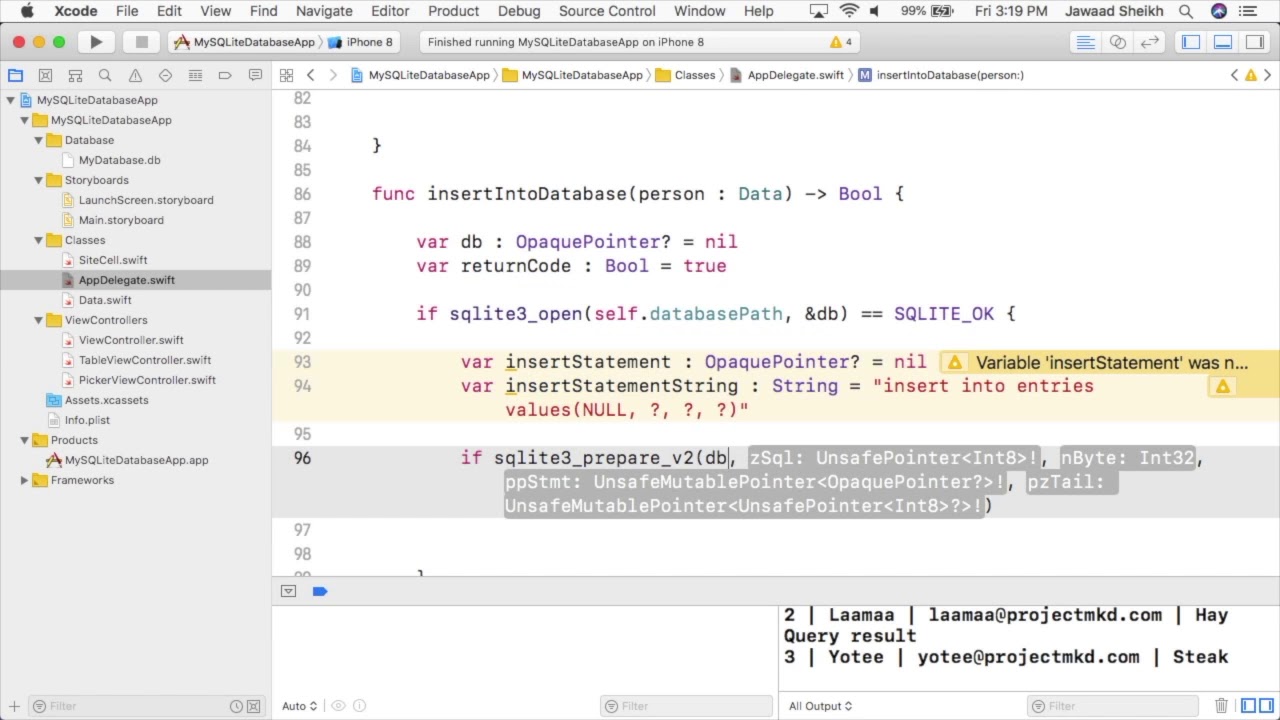Click the warning icon on line 94
This screenshot has height=720, width=1280.
(x=1222, y=387)
